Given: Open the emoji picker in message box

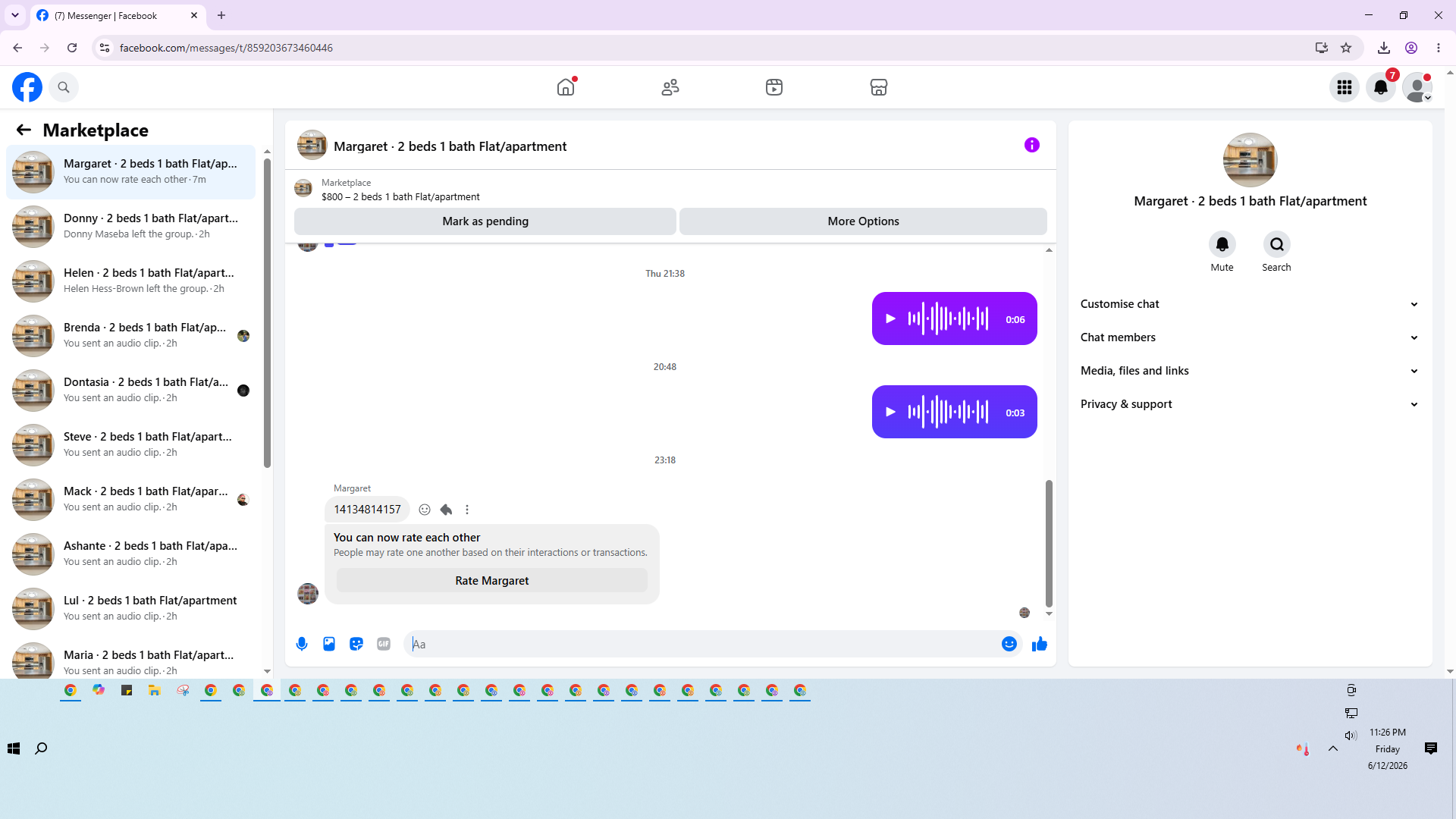Looking at the screenshot, I should (x=1009, y=644).
